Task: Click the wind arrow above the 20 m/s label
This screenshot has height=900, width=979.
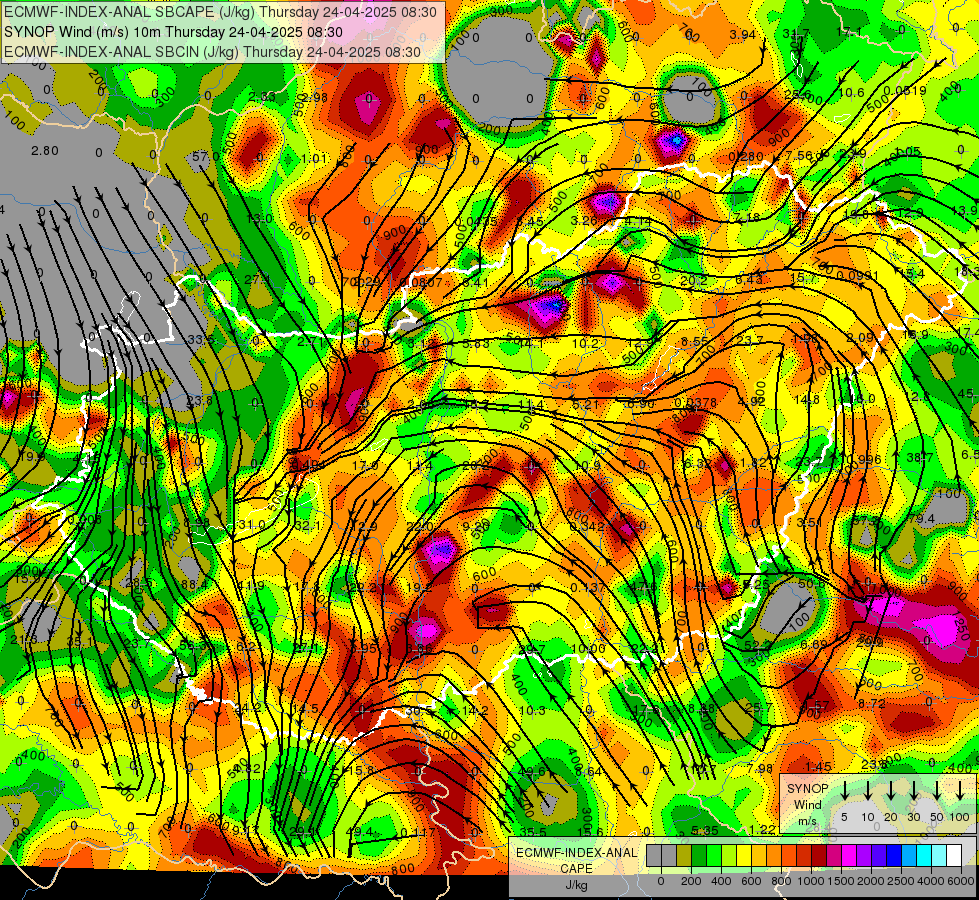Action: coord(890,791)
